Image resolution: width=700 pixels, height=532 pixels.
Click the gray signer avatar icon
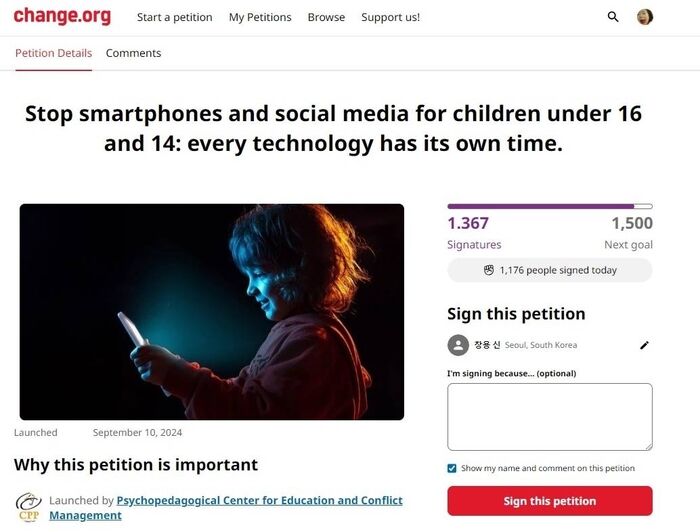point(458,345)
